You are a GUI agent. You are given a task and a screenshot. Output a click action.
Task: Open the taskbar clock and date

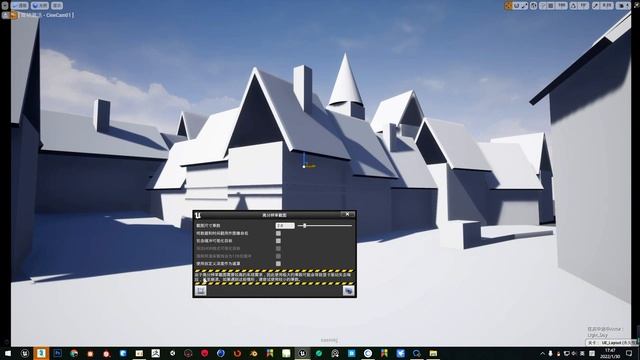click(610, 353)
